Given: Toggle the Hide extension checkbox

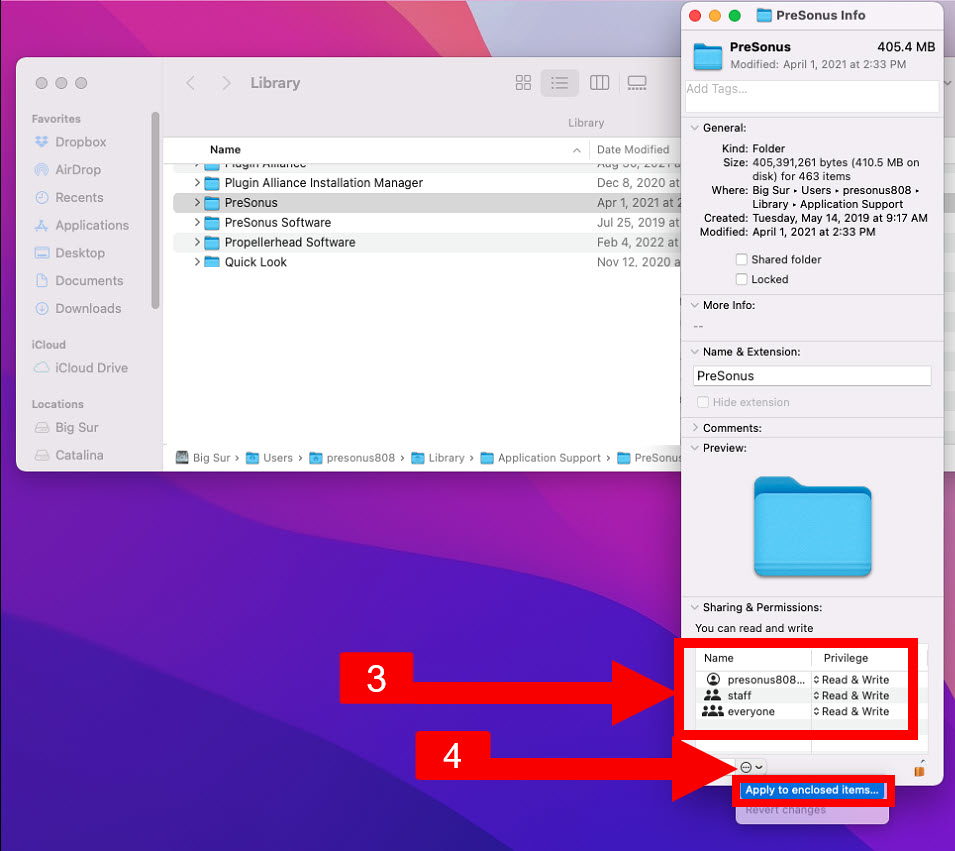Looking at the screenshot, I should coord(703,402).
